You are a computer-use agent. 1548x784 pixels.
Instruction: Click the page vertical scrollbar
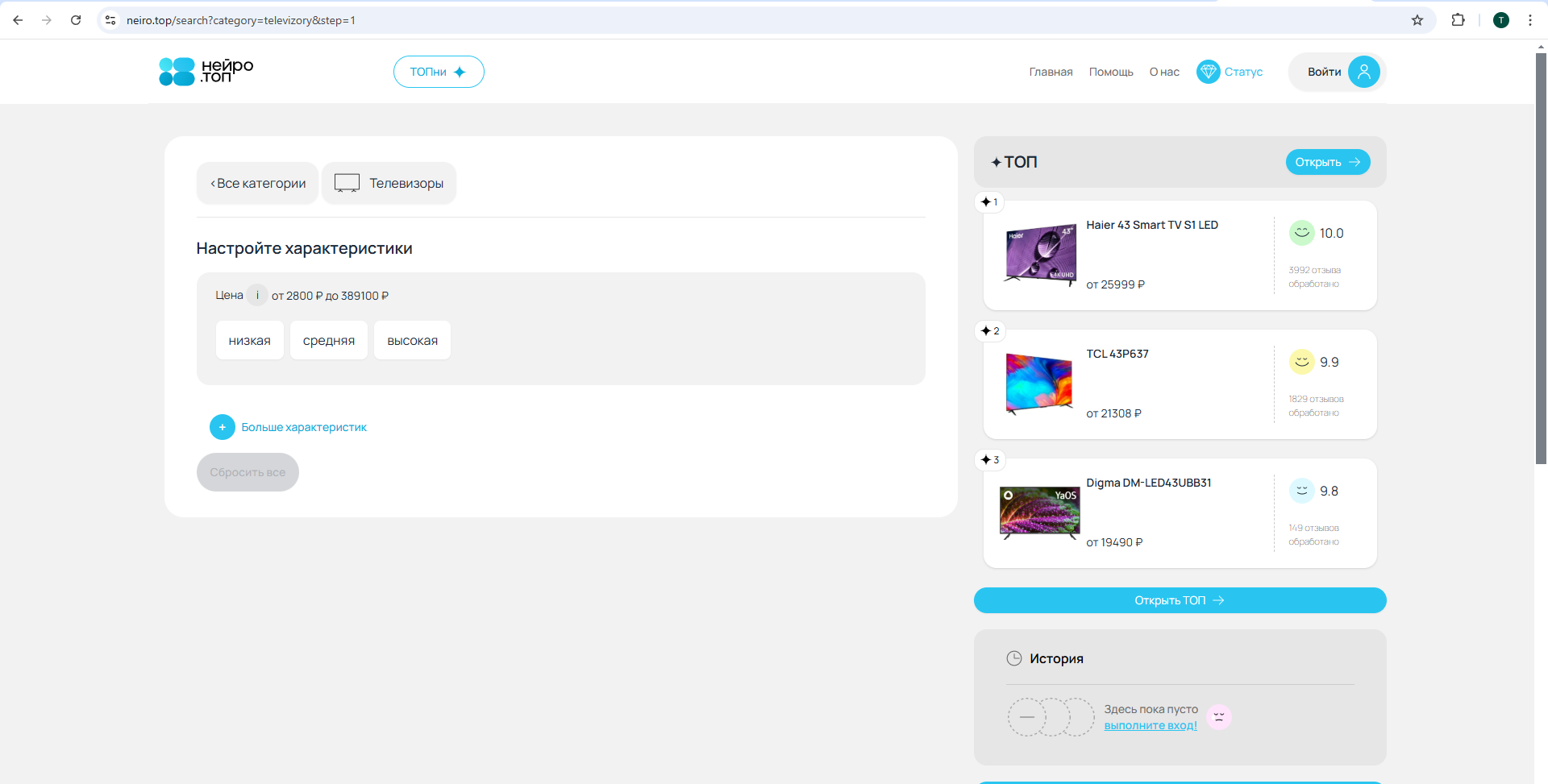(1541, 258)
